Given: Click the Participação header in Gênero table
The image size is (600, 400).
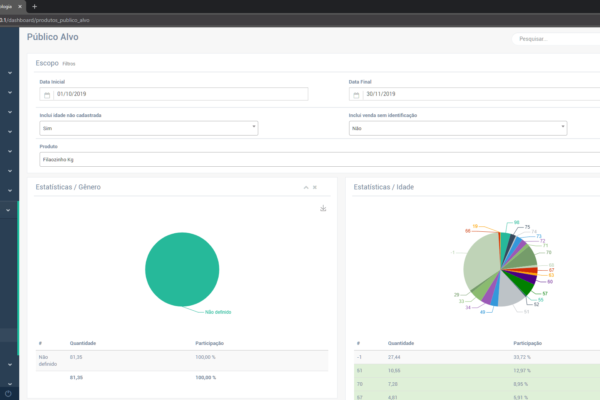Looking at the screenshot, I should pos(209,343).
